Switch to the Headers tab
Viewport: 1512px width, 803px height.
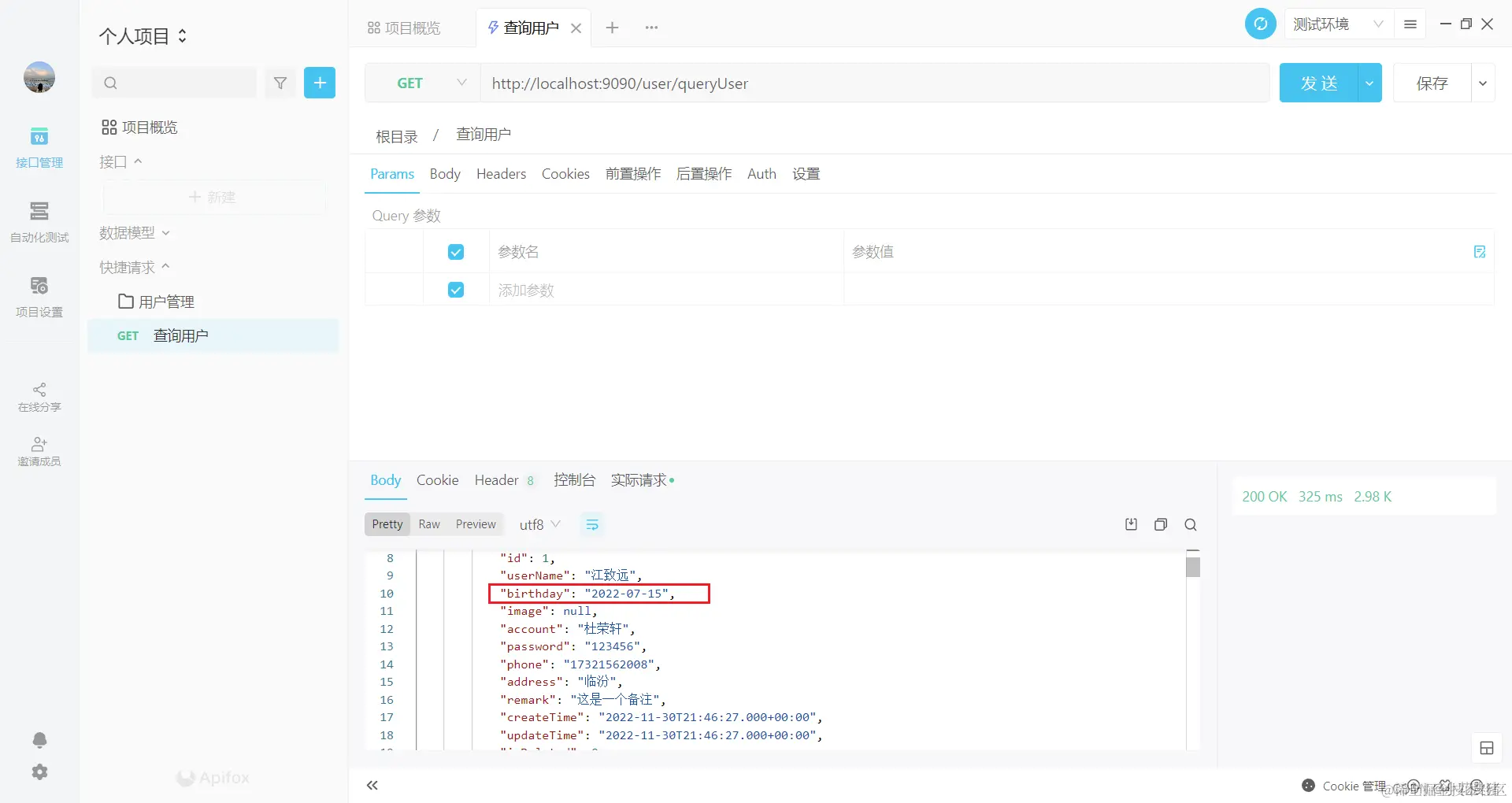coord(501,174)
